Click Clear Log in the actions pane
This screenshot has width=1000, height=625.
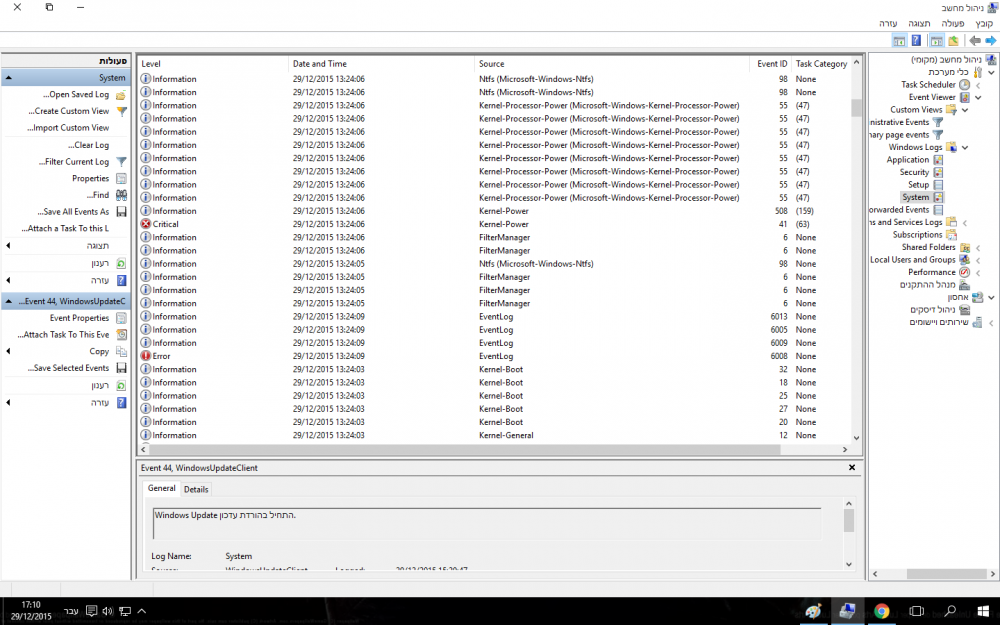89,145
